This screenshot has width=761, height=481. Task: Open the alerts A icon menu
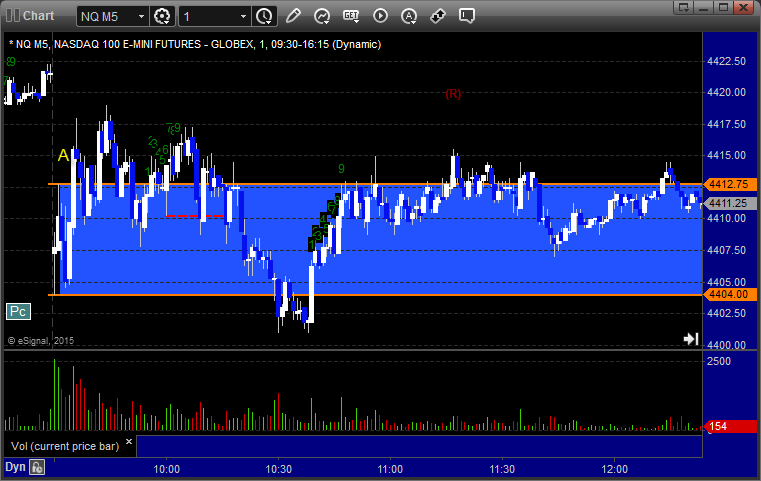tap(409, 16)
